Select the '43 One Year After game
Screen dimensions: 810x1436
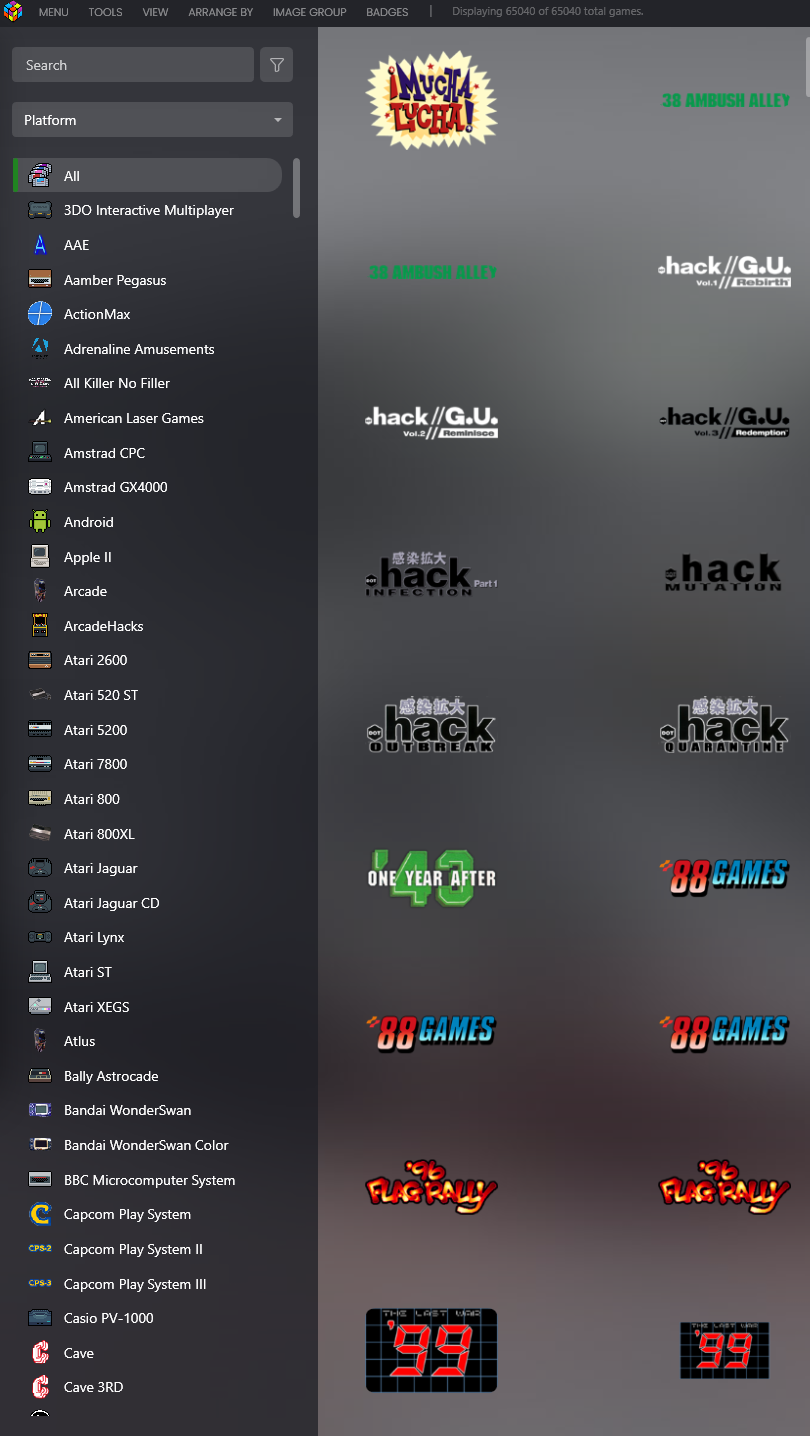coord(431,878)
